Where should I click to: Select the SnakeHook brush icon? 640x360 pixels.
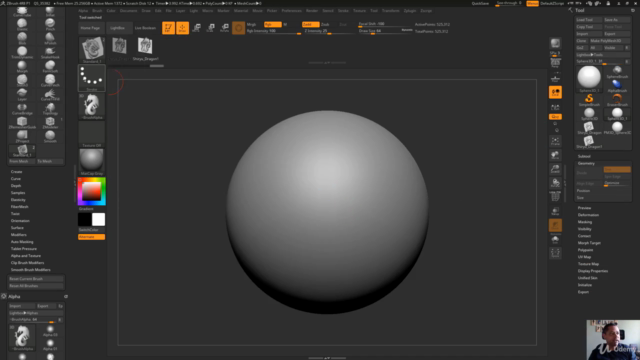(x=50, y=52)
